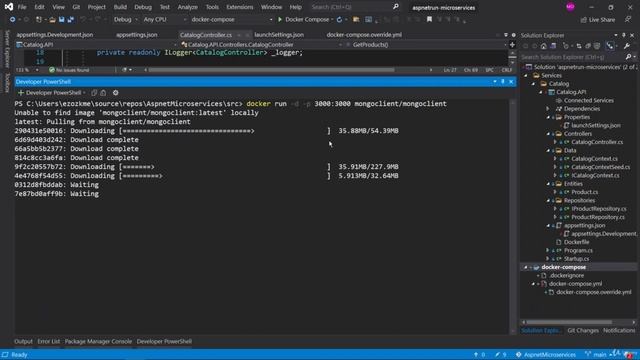
Task: Open Live Share
Action: [598, 20]
